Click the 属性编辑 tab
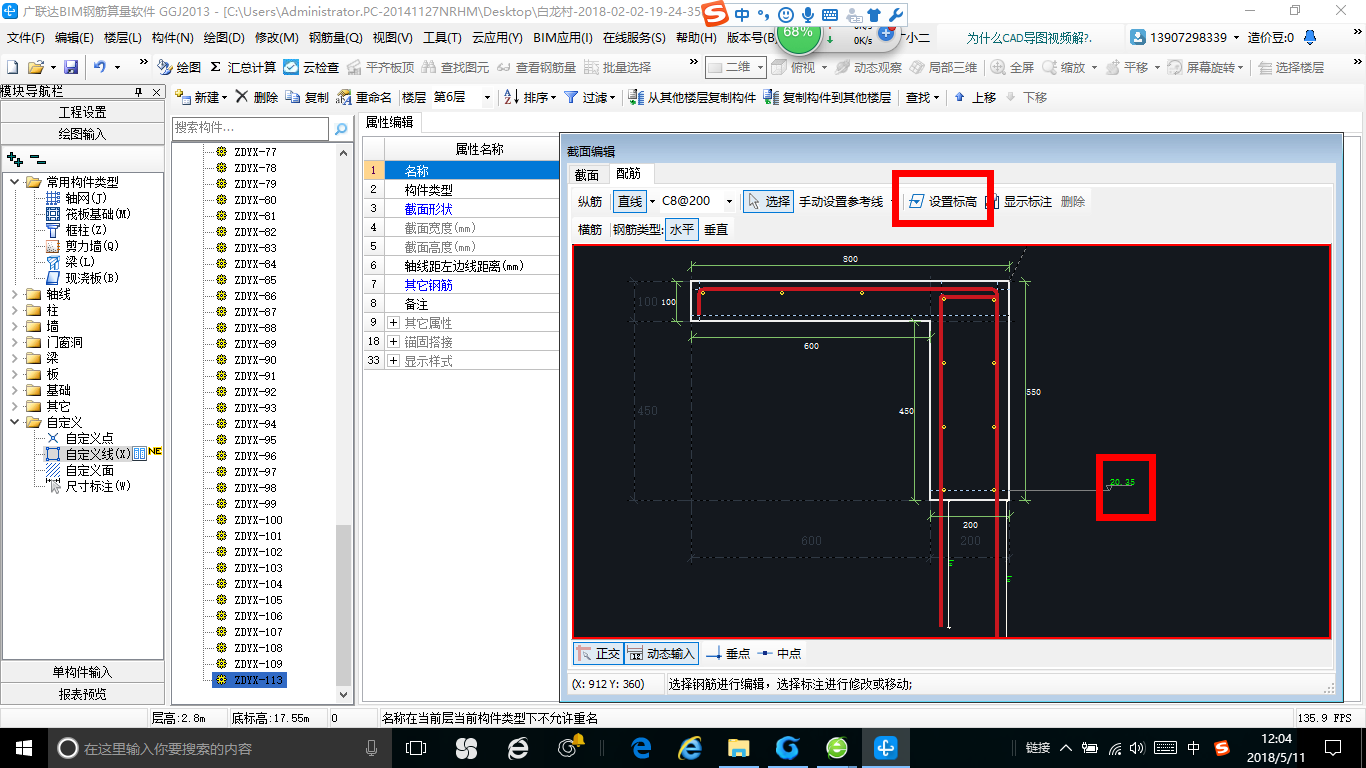Viewport: 1366px width, 768px height. tap(390, 122)
